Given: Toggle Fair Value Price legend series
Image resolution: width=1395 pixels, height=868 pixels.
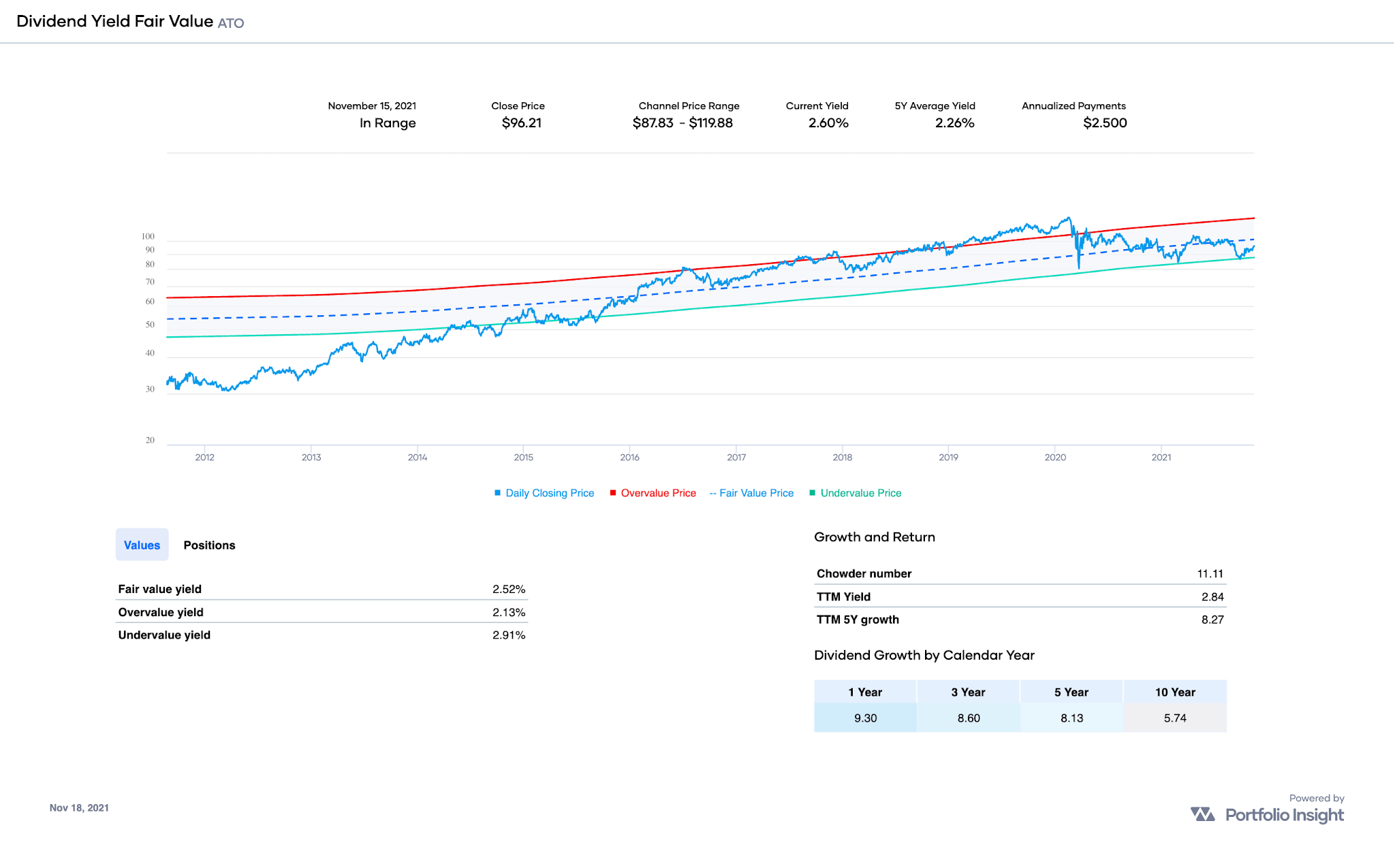Looking at the screenshot, I should [x=751, y=493].
